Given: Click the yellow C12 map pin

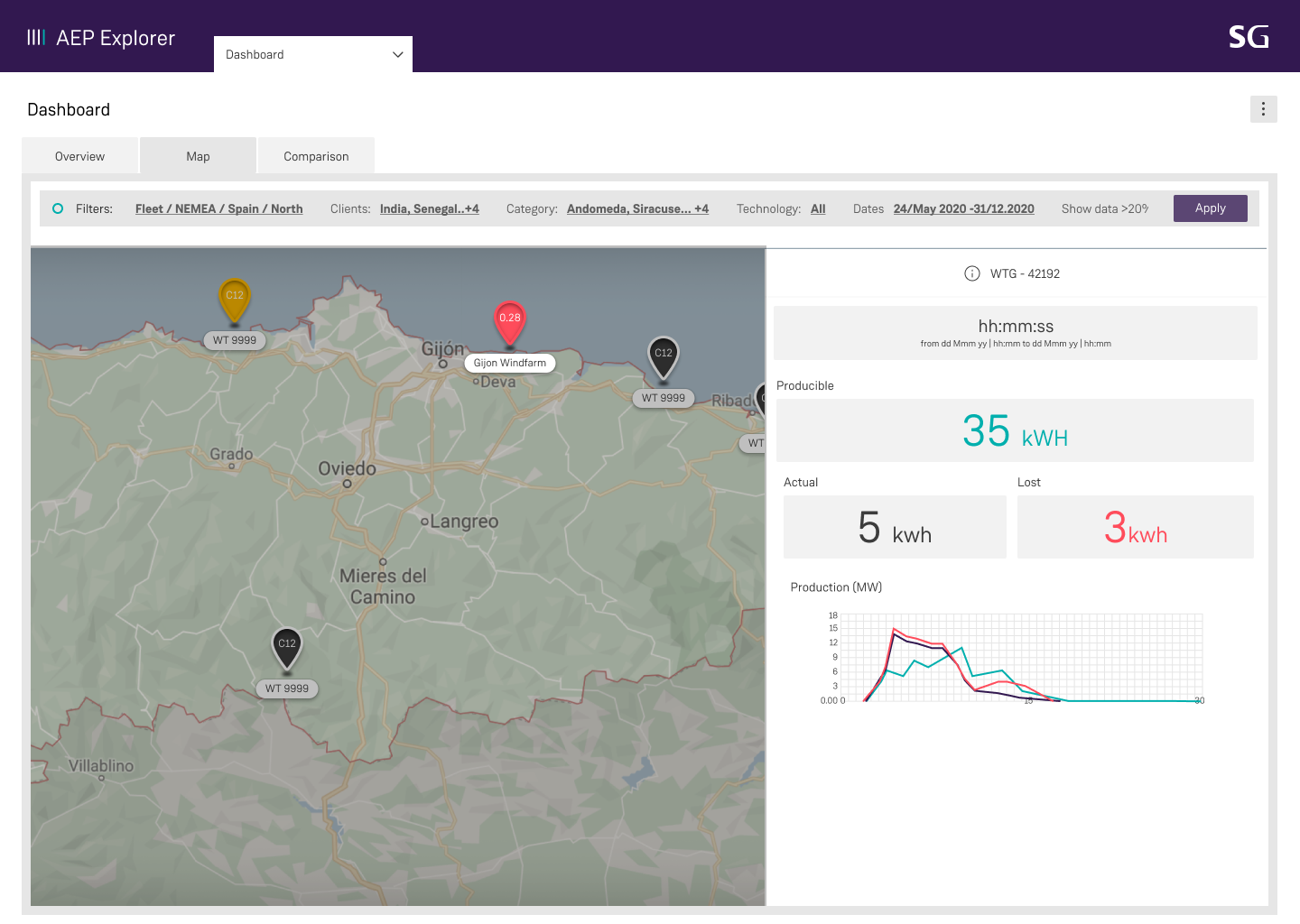Looking at the screenshot, I should [x=235, y=300].
